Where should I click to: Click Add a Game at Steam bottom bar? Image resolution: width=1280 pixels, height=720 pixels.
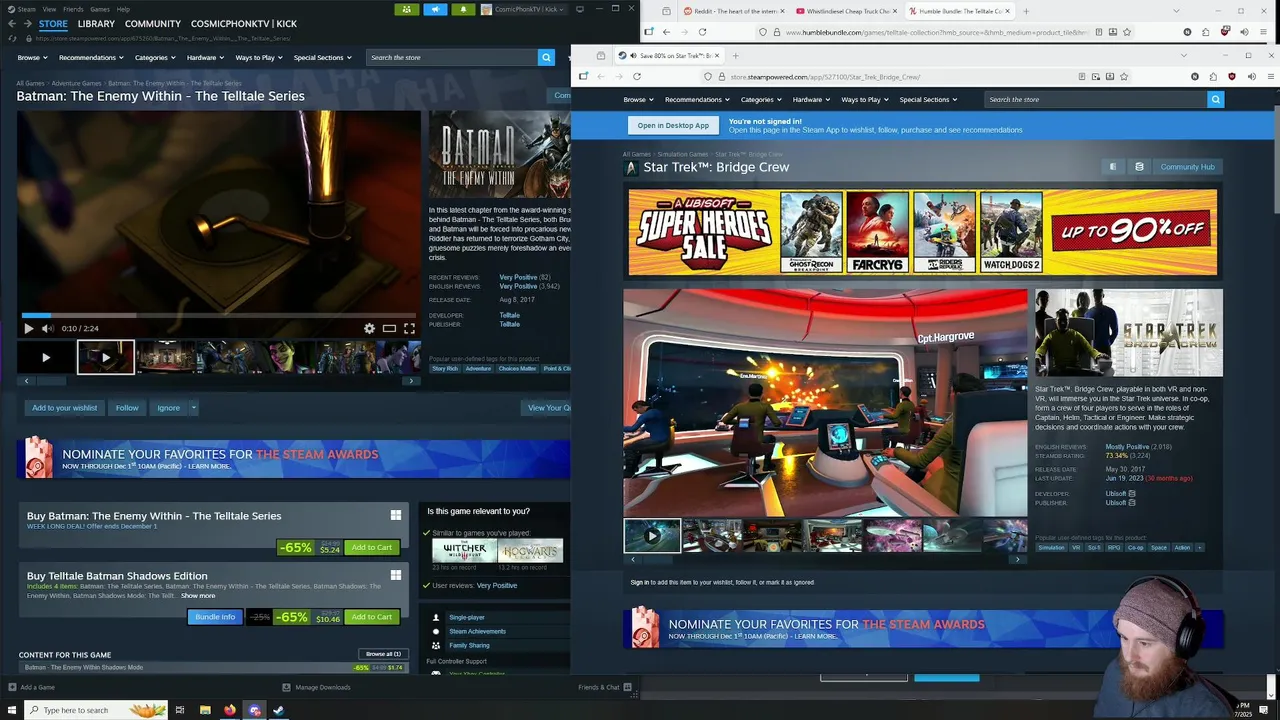pos(31,687)
